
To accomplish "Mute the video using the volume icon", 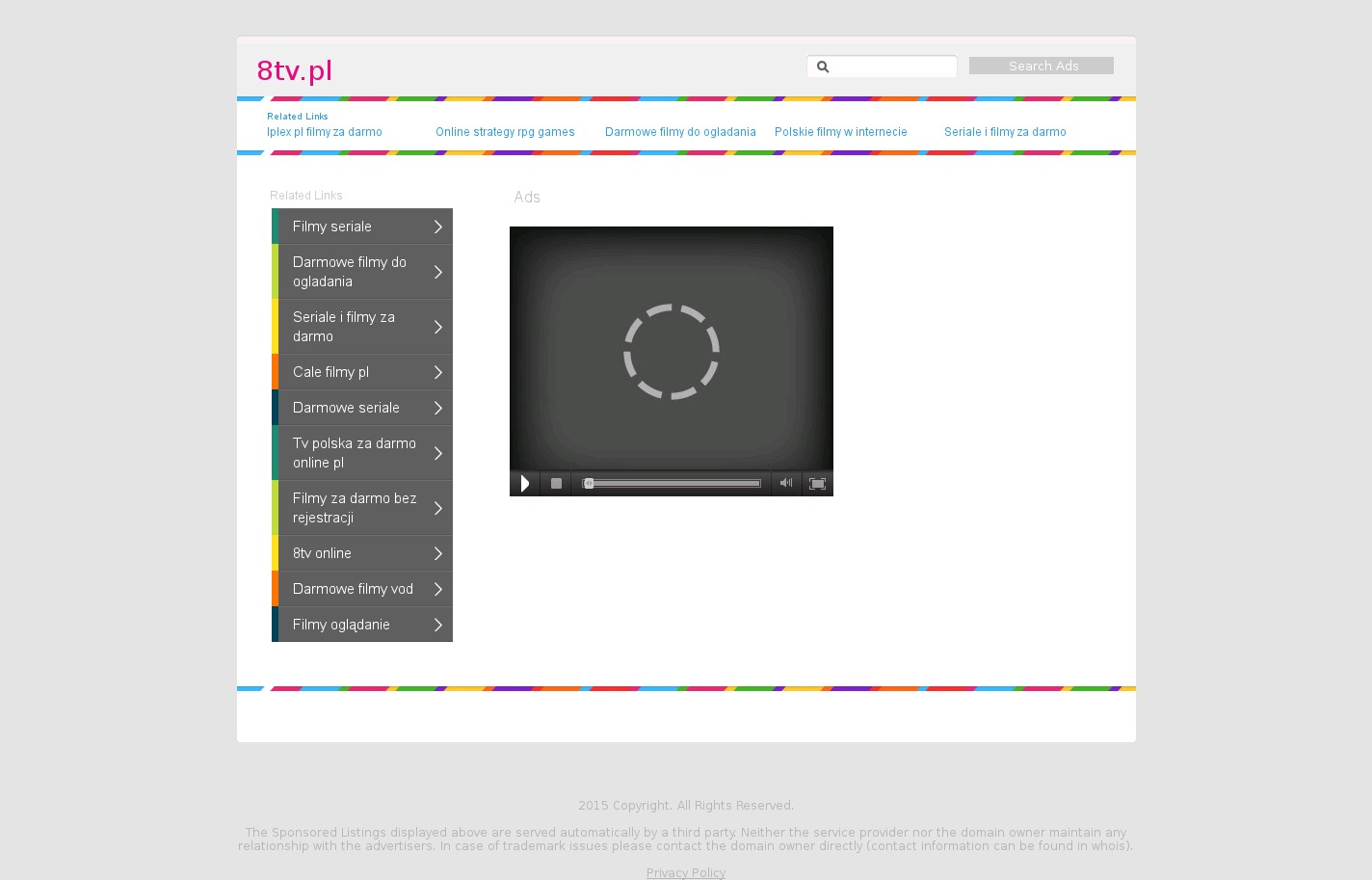I will click(786, 483).
